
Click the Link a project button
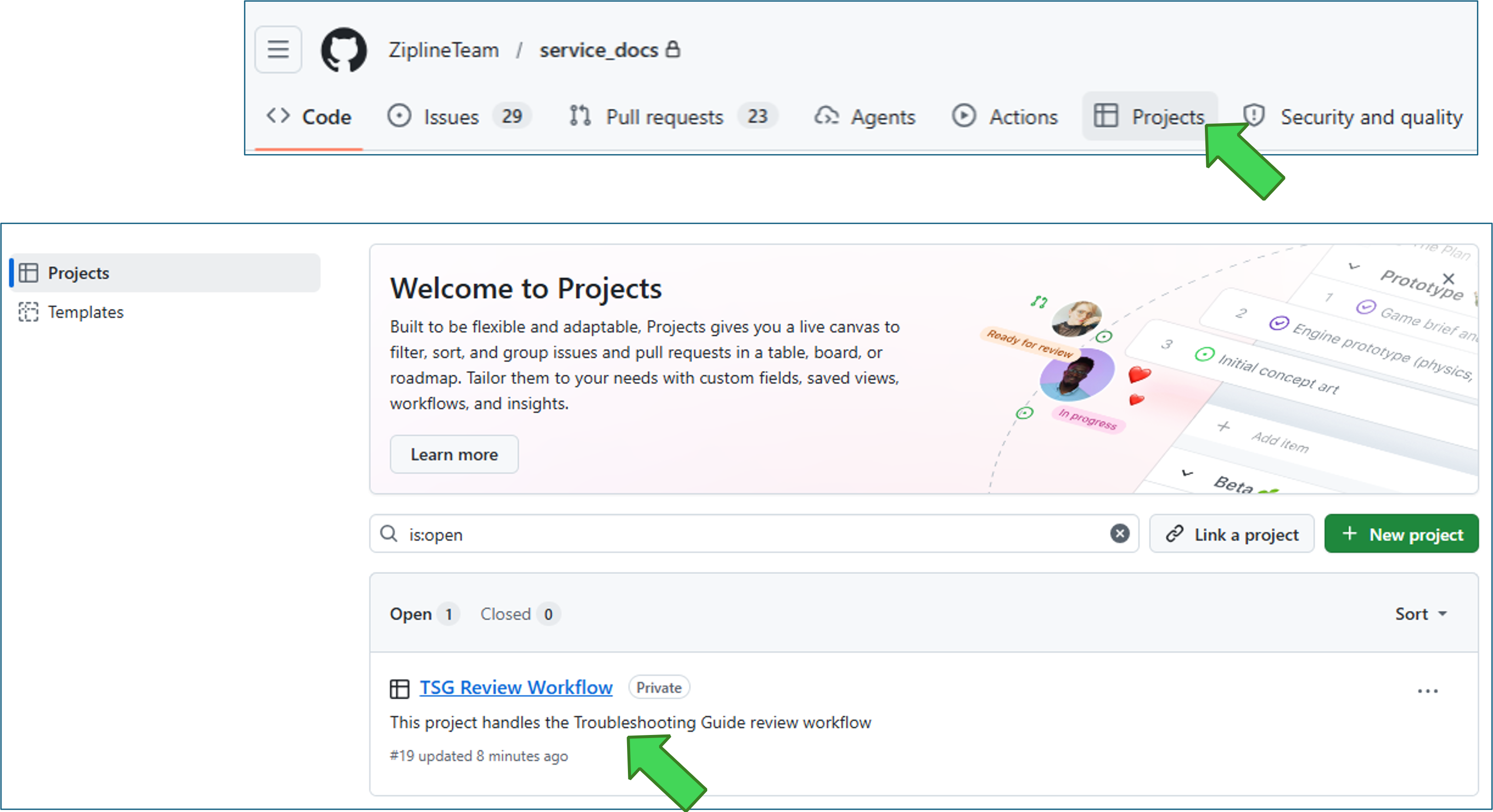(x=1231, y=534)
